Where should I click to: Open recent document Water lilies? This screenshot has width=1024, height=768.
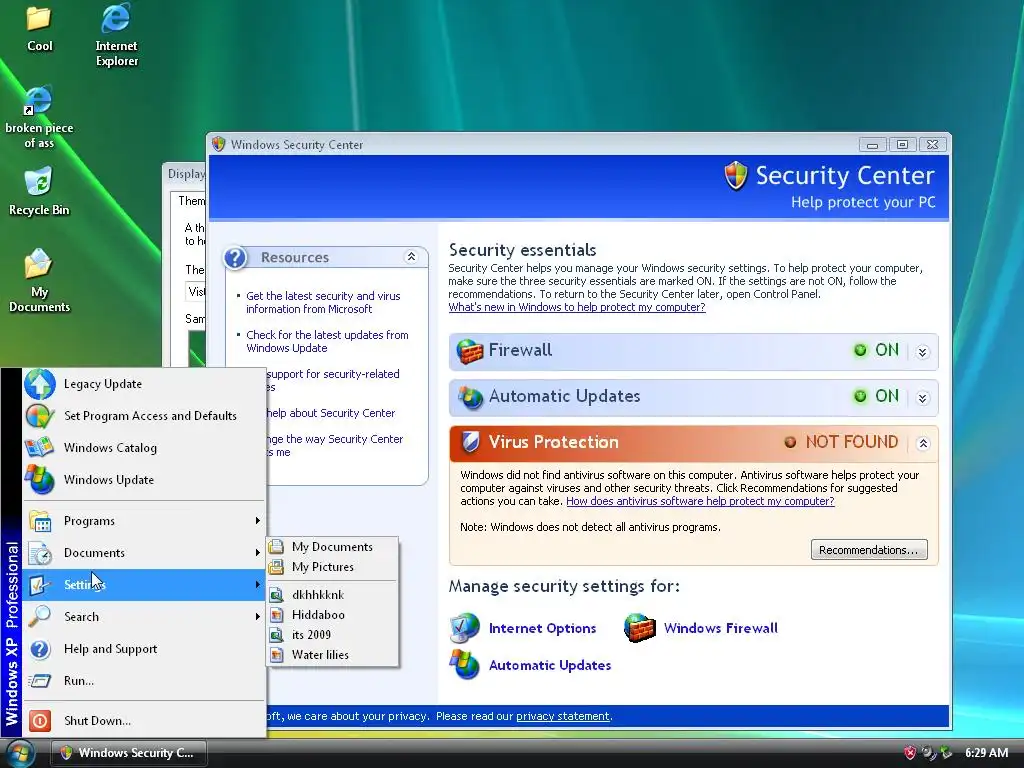click(332, 654)
